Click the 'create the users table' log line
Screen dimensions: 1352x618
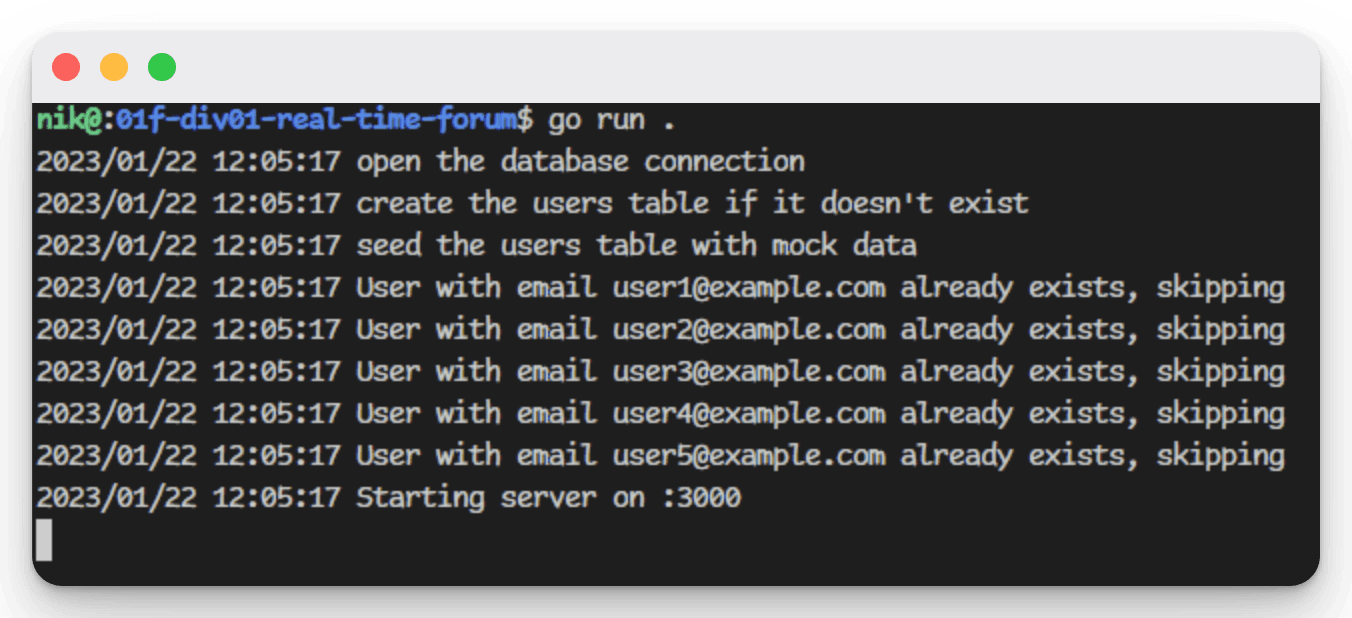click(532, 204)
